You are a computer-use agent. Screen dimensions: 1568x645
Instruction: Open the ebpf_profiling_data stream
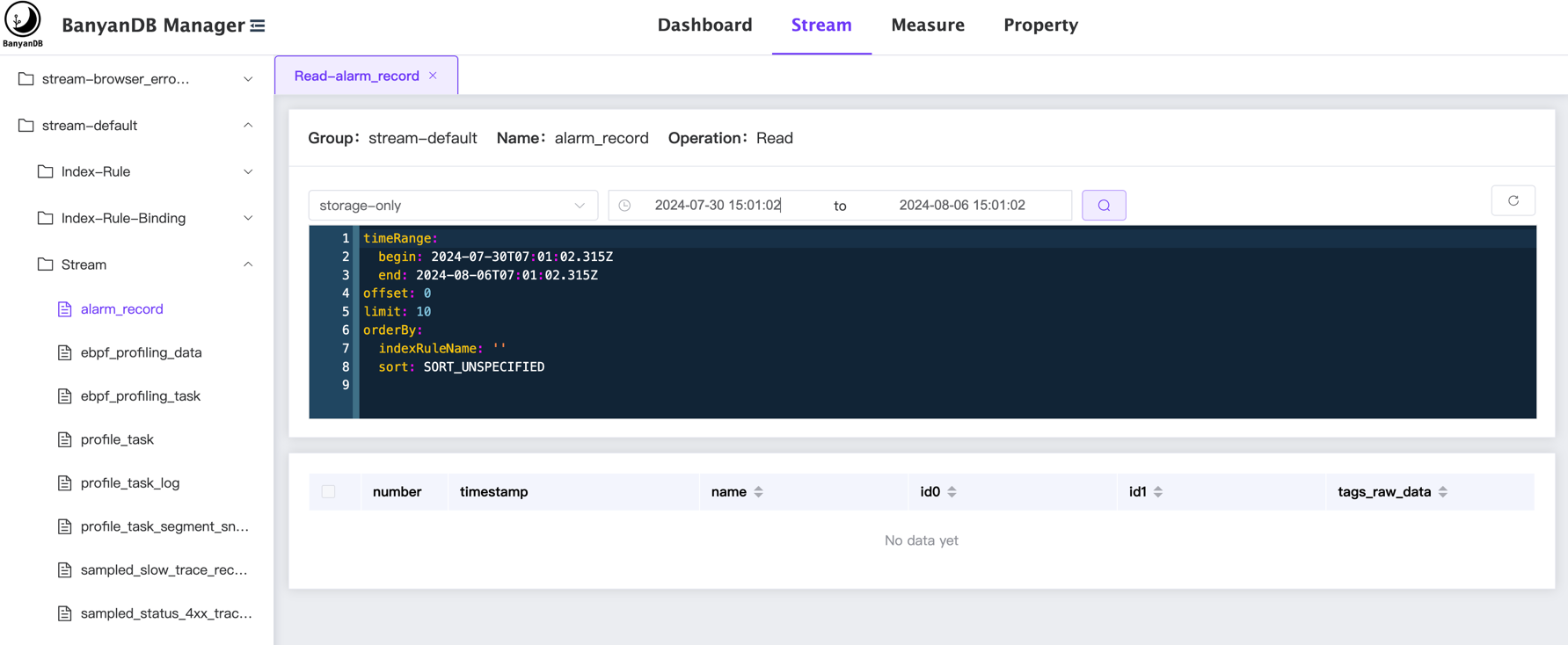tap(141, 352)
